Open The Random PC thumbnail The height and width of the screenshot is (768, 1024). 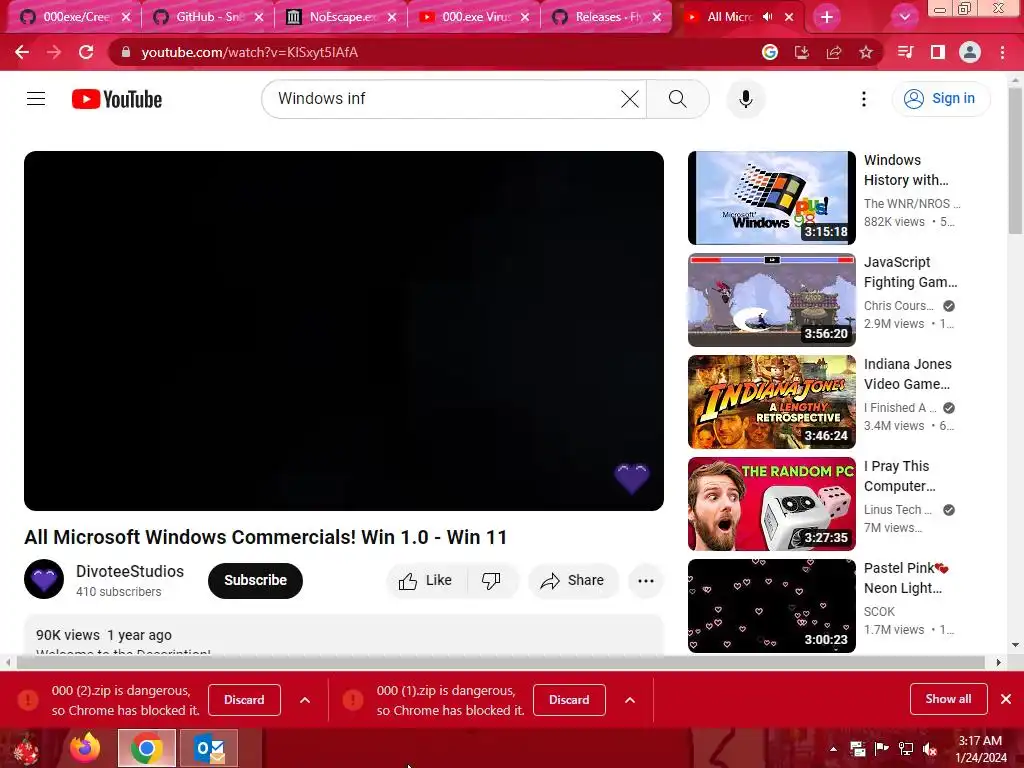771,504
